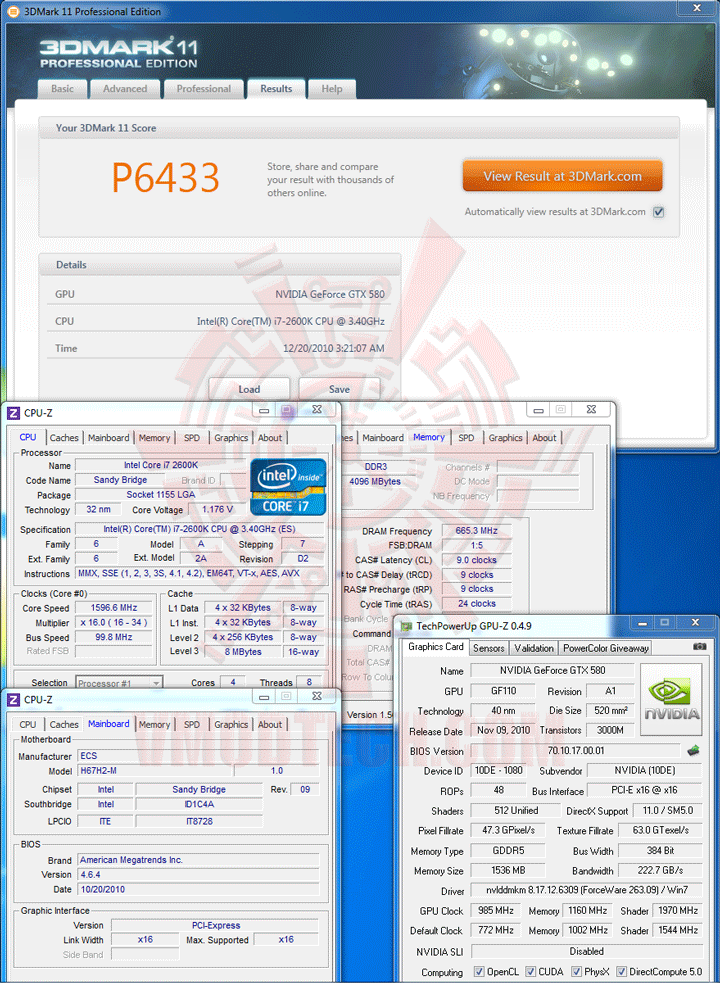This screenshot has width=720, height=983.
Task: Click the Save button in 3DMark
Action: [x=339, y=389]
